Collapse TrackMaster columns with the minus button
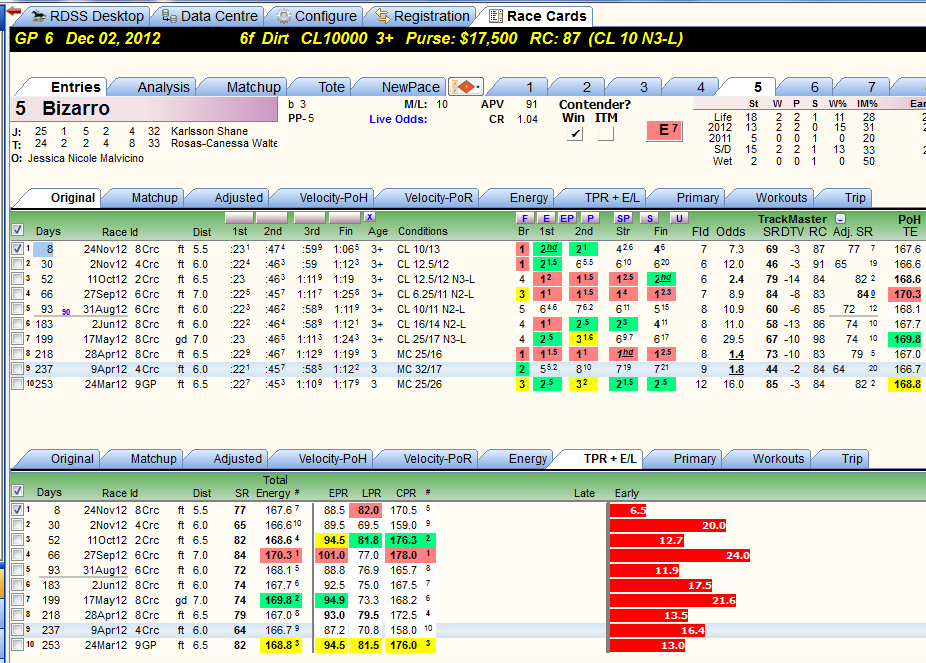Viewport: 926px width, 663px height. click(840, 218)
